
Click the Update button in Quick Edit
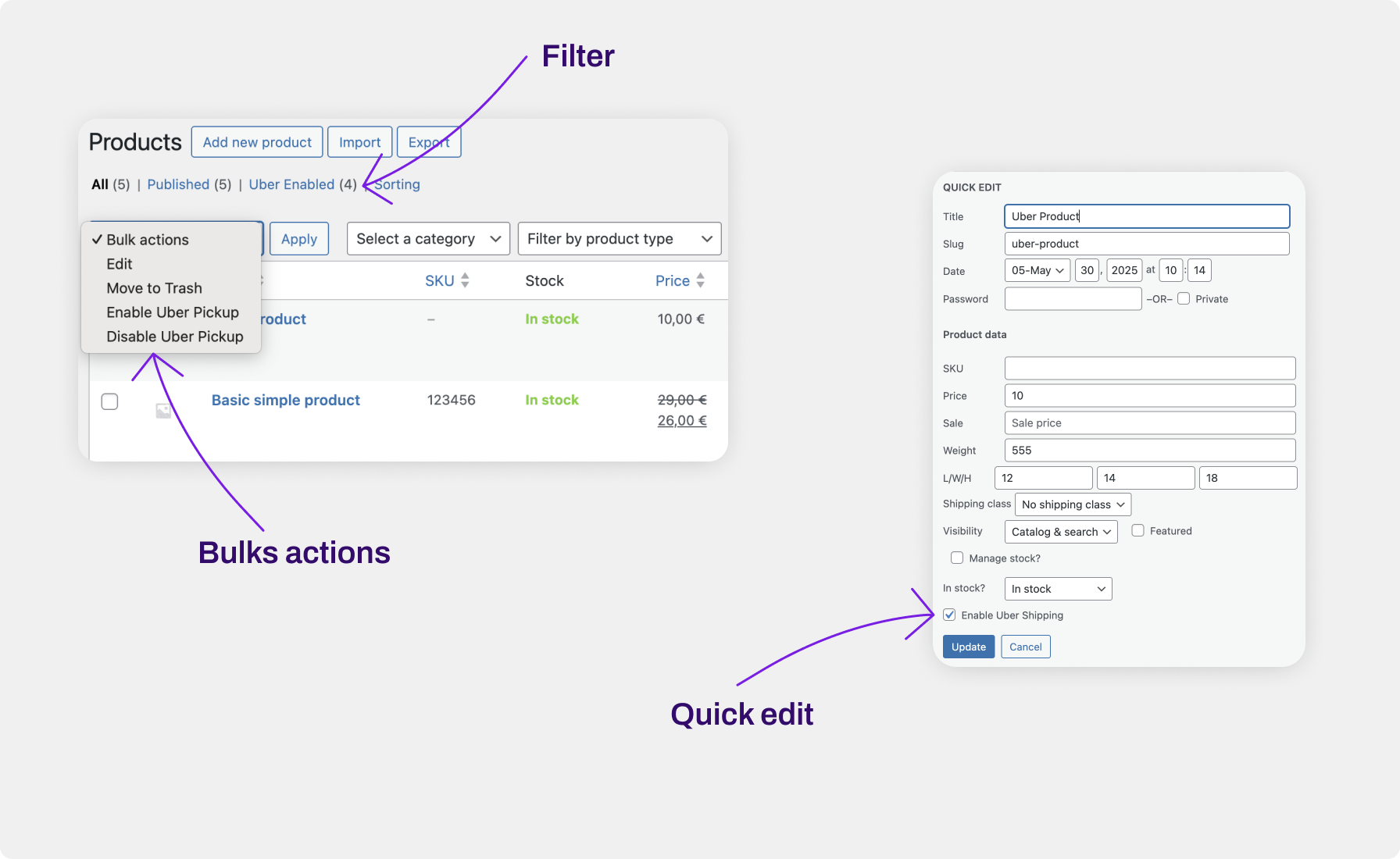pyautogui.click(x=968, y=646)
